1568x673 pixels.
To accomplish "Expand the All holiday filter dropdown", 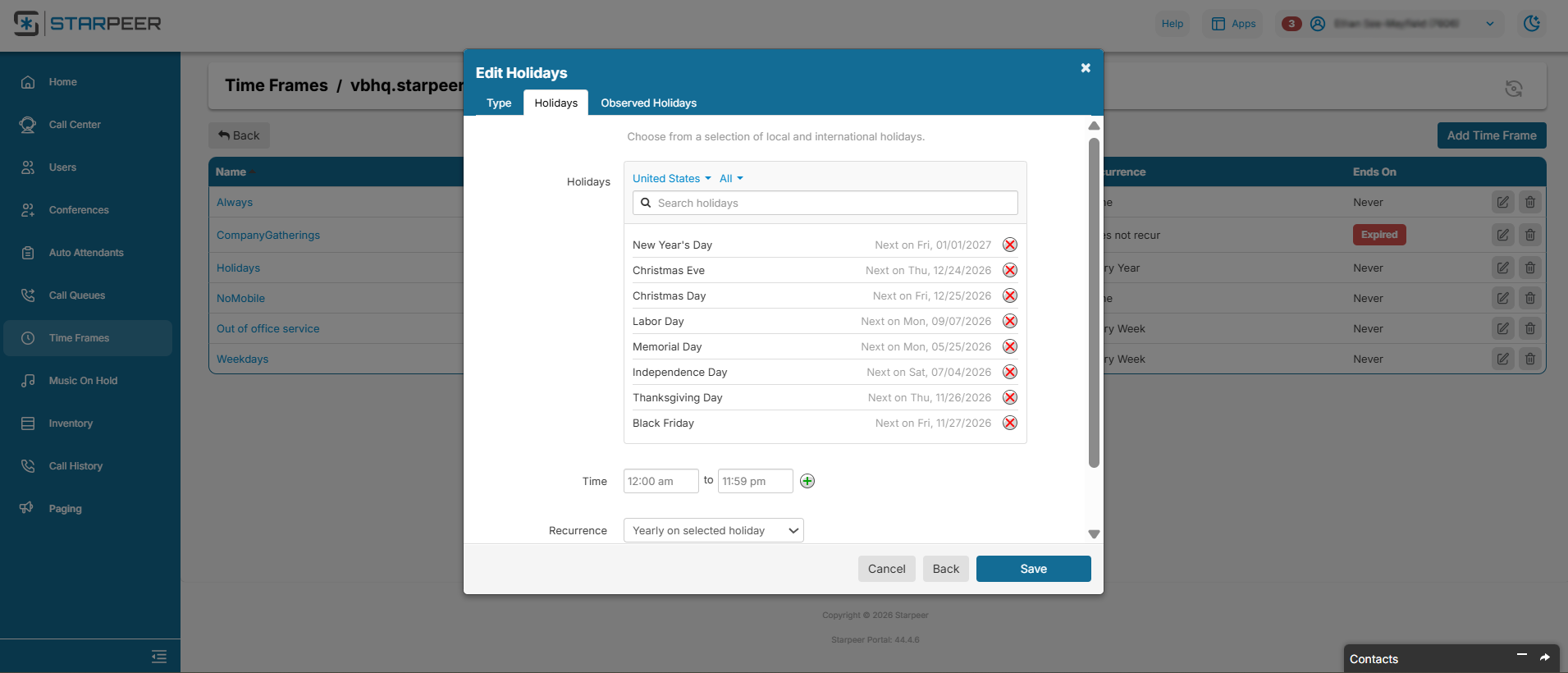I will pos(730,178).
